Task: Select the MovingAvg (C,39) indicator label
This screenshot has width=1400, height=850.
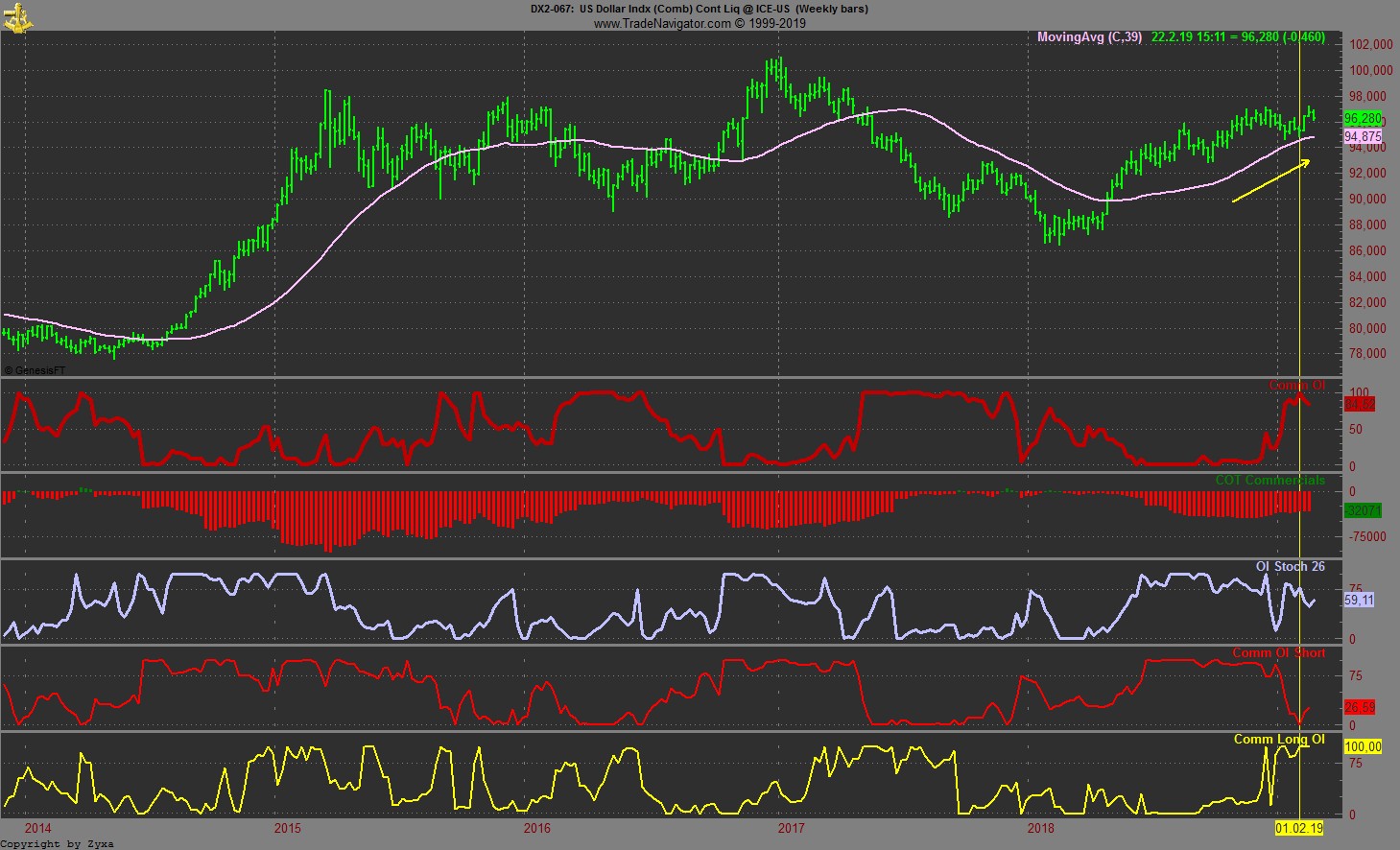Action: point(1089,37)
